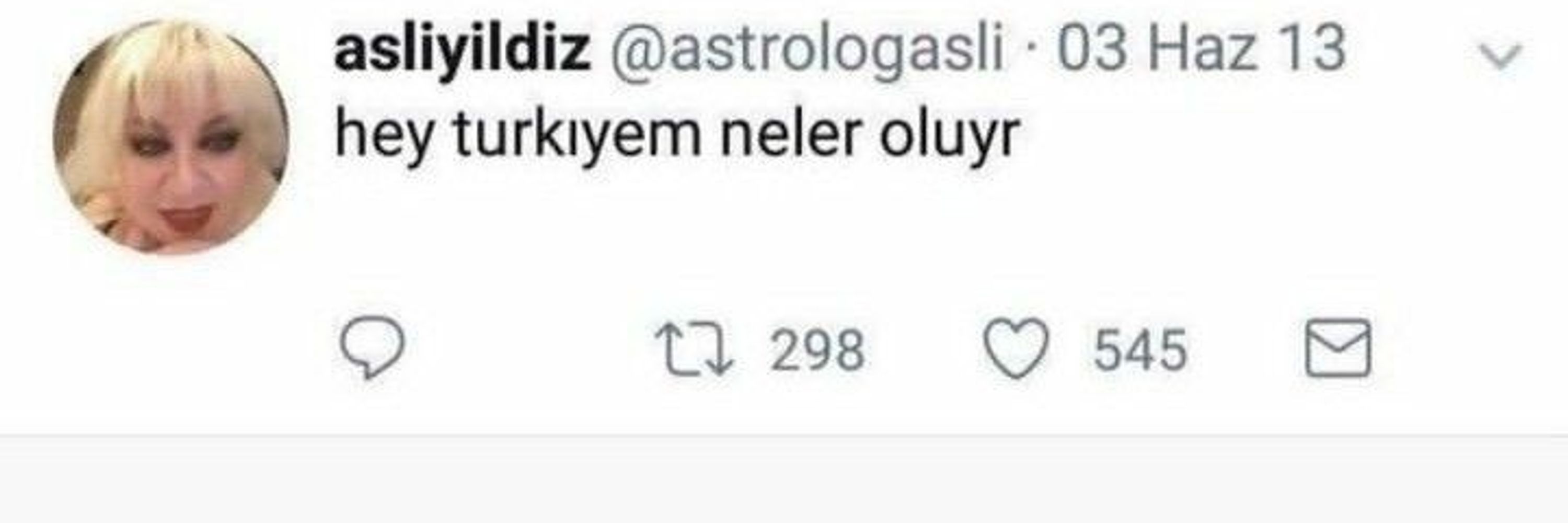Image resolution: width=1568 pixels, height=523 pixels.
Task: Open the asliyildiz display name profile
Action: coord(462,49)
